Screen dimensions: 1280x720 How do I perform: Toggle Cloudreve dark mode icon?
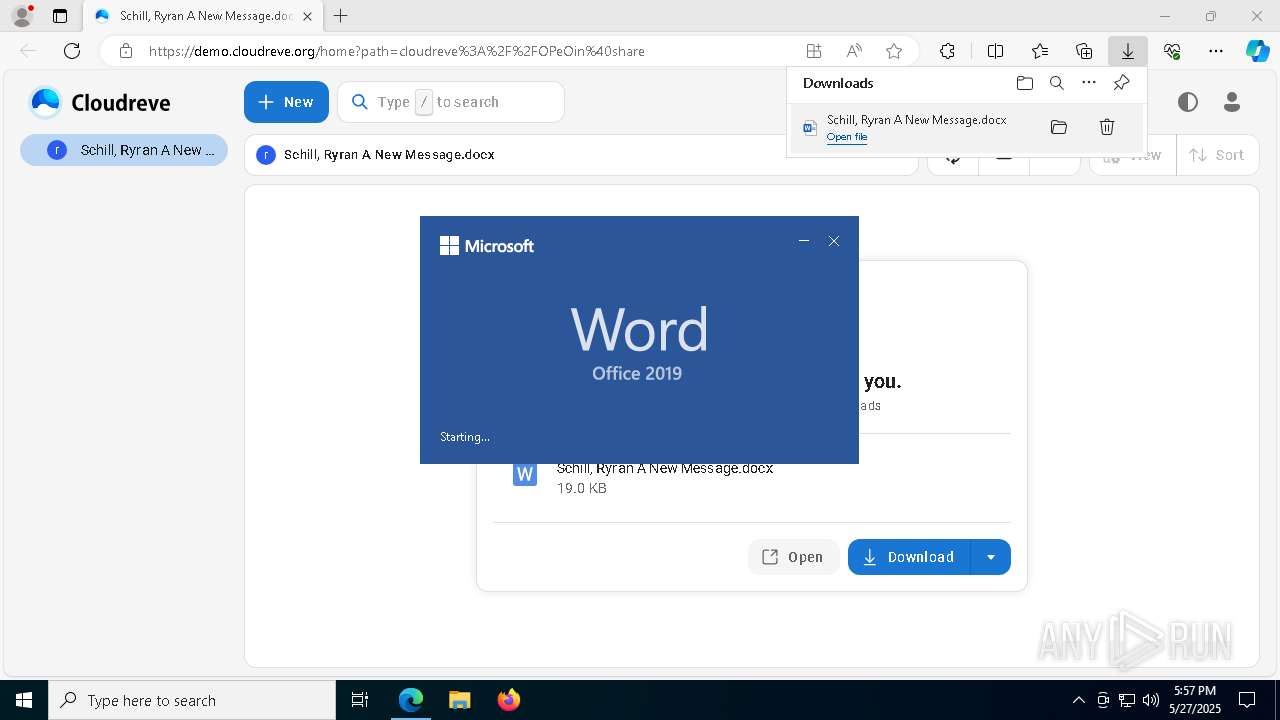1187,102
